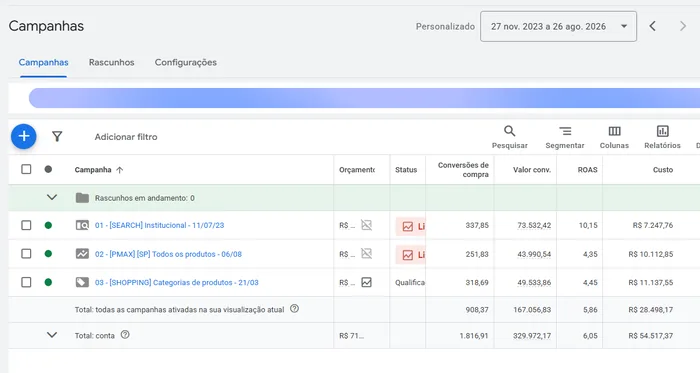This screenshot has height=373, width=700.
Task: Collapse the Rascunhos em andamento row
Action: click(x=52, y=197)
